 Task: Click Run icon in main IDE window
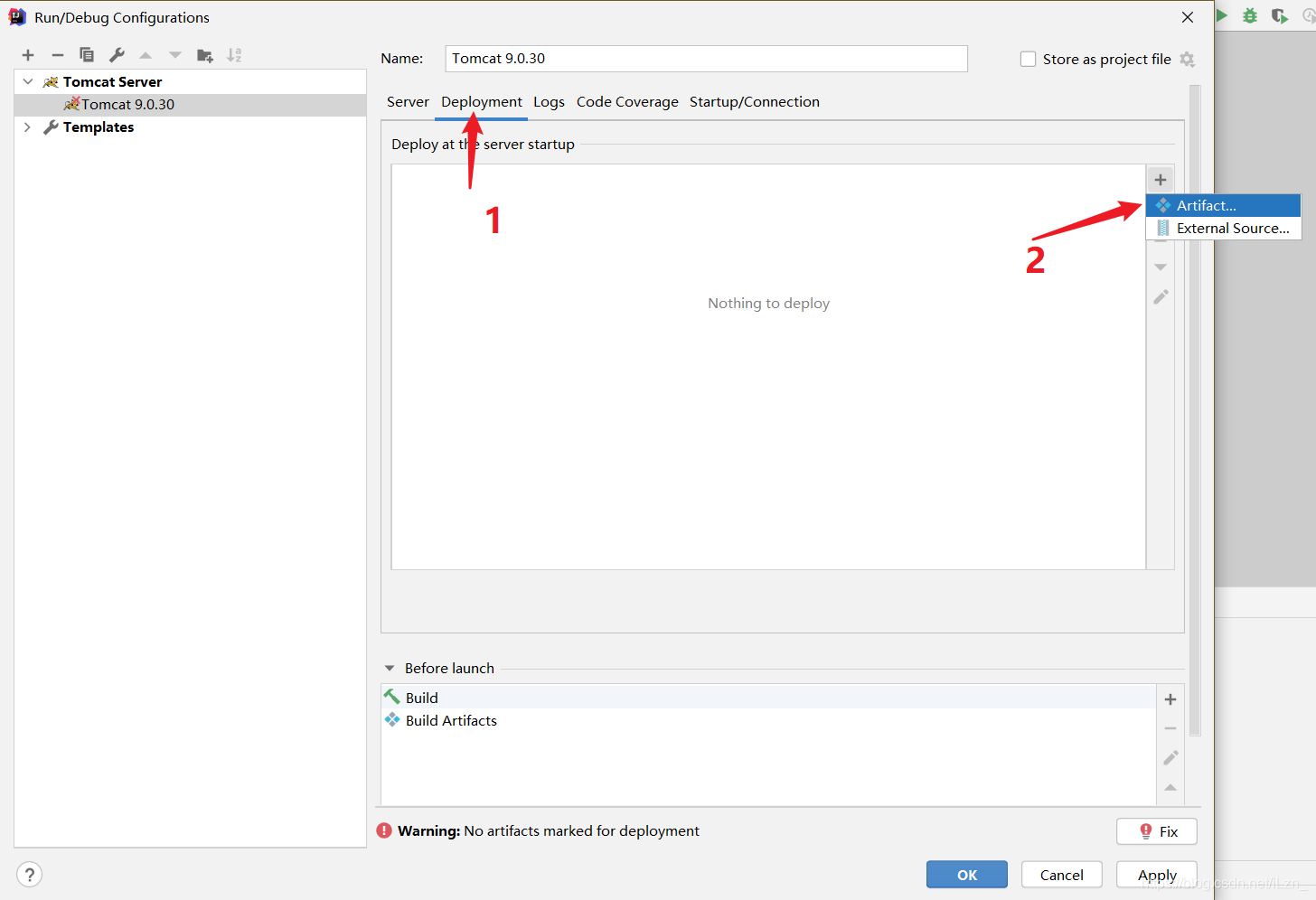pos(1221,15)
